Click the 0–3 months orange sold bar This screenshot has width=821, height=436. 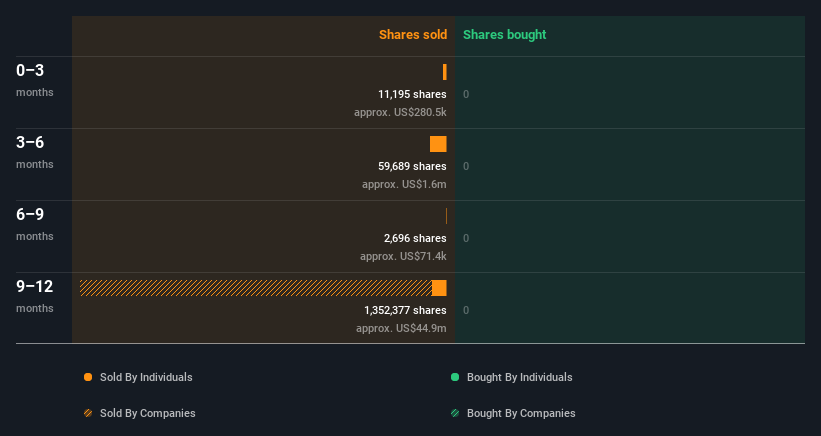445,72
